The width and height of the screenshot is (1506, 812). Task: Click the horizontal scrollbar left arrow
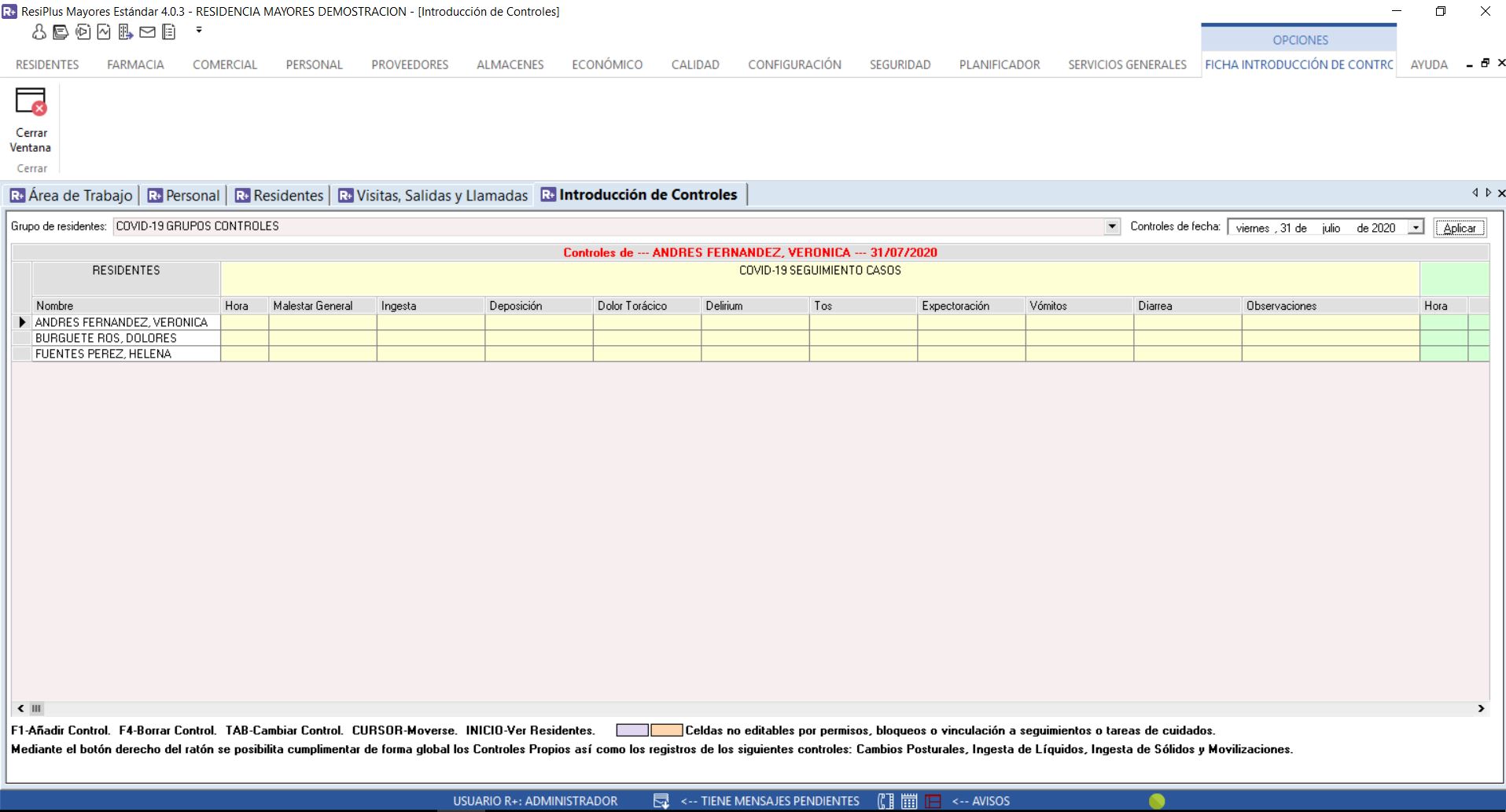coord(21,708)
